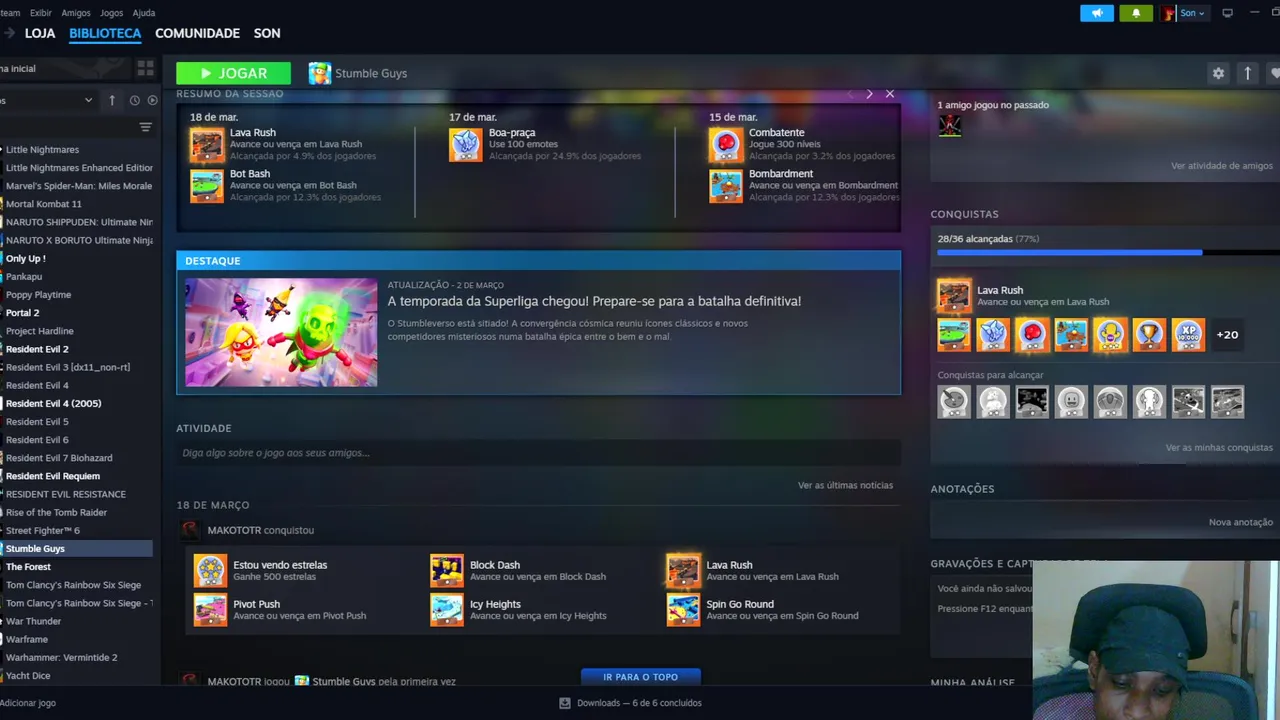Open the notifications bell
This screenshot has width=1280, height=720.
pyautogui.click(x=1136, y=13)
